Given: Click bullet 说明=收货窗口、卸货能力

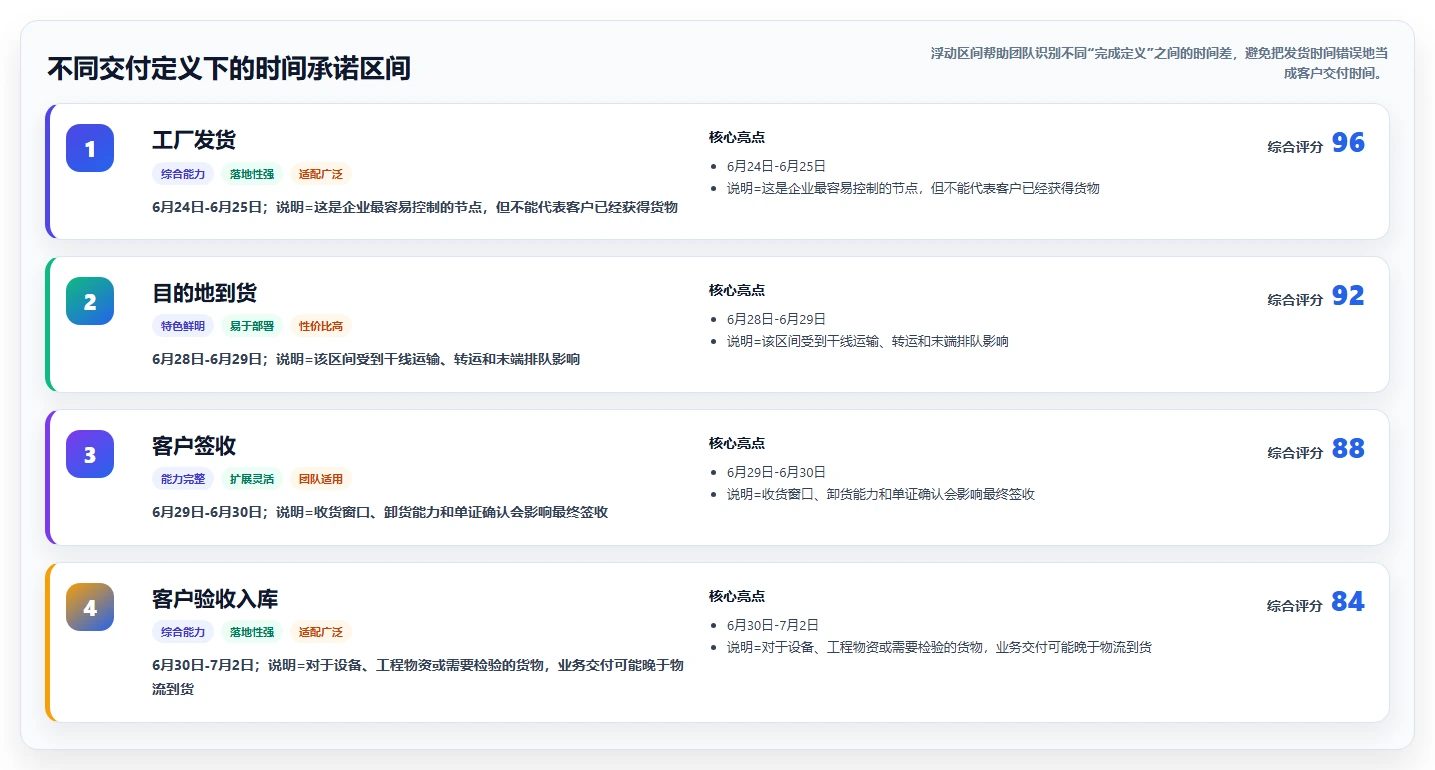Looking at the screenshot, I should coord(881,494).
